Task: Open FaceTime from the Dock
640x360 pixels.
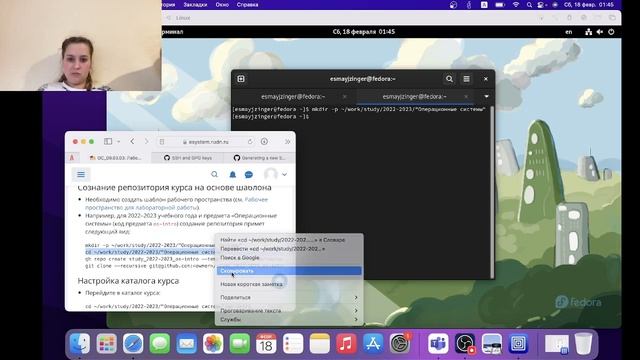Action: pyautogui.click(x=240, y=343)
